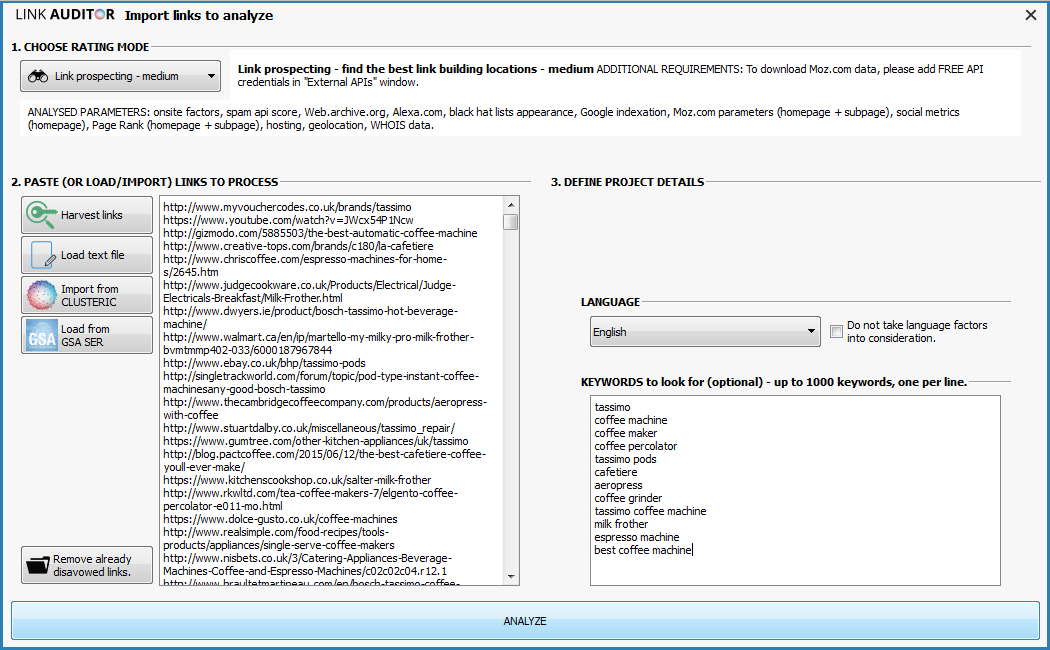The image size is (1050, 650).
Task: Click the keyword 'aeropress'
Action: pyautogui.click(x=618, y=485)
